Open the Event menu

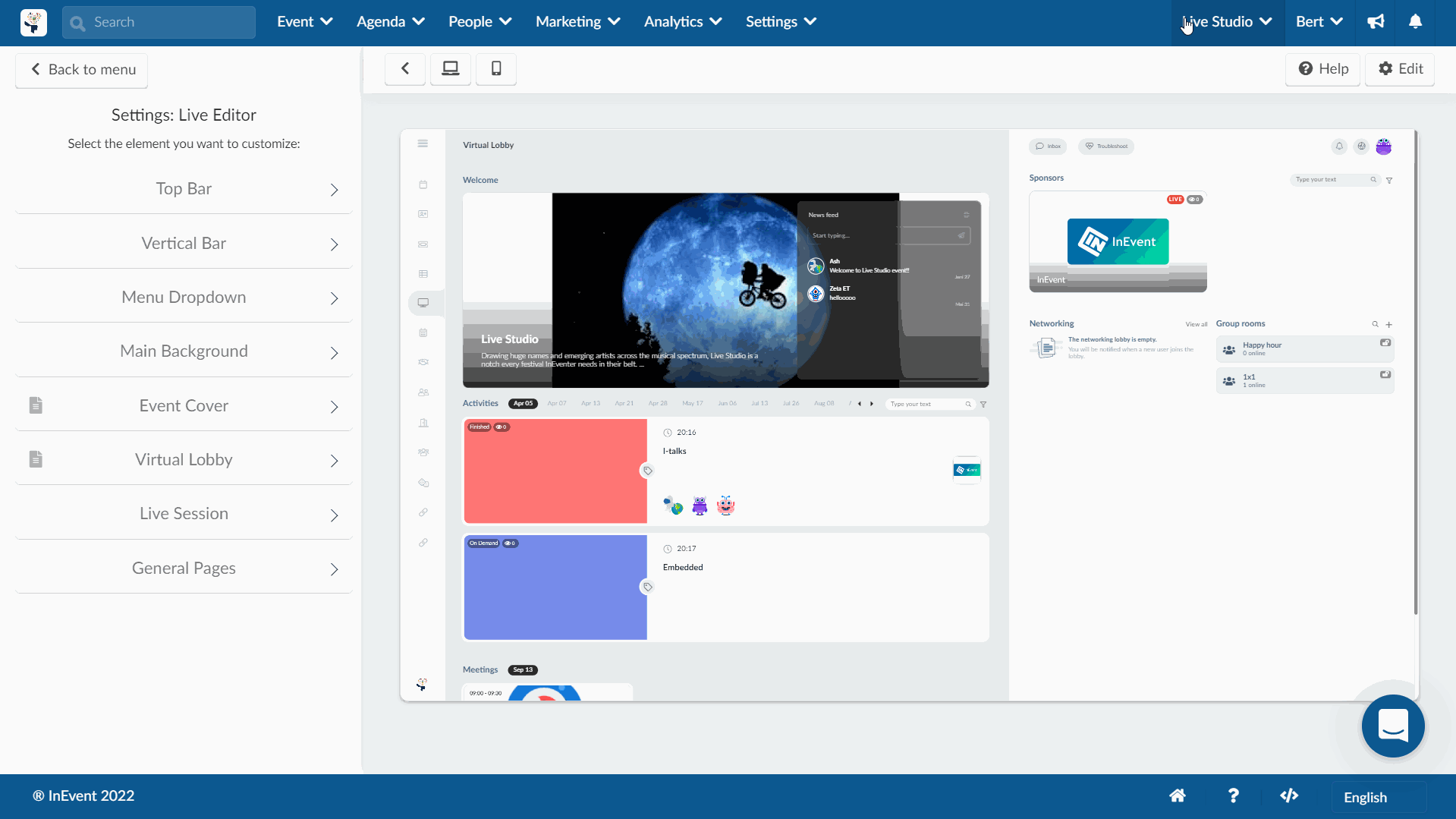(x=304, y=22)
